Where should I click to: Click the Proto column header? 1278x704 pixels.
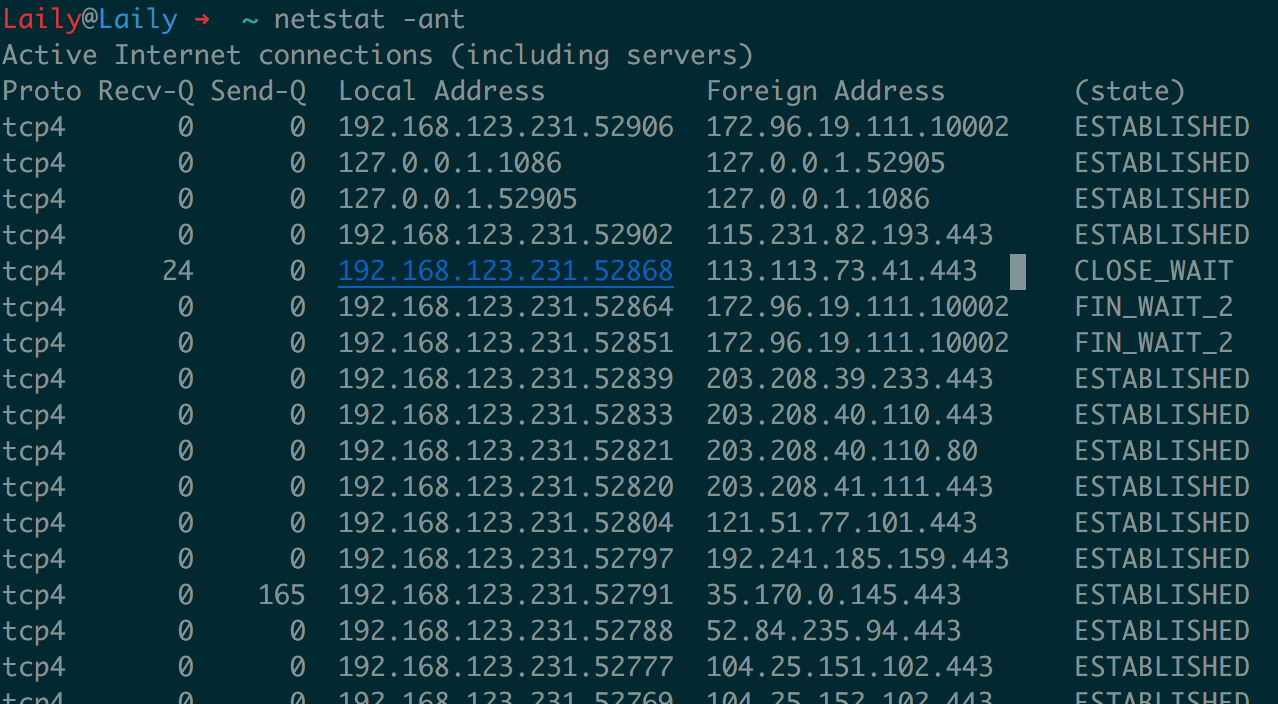42,91
